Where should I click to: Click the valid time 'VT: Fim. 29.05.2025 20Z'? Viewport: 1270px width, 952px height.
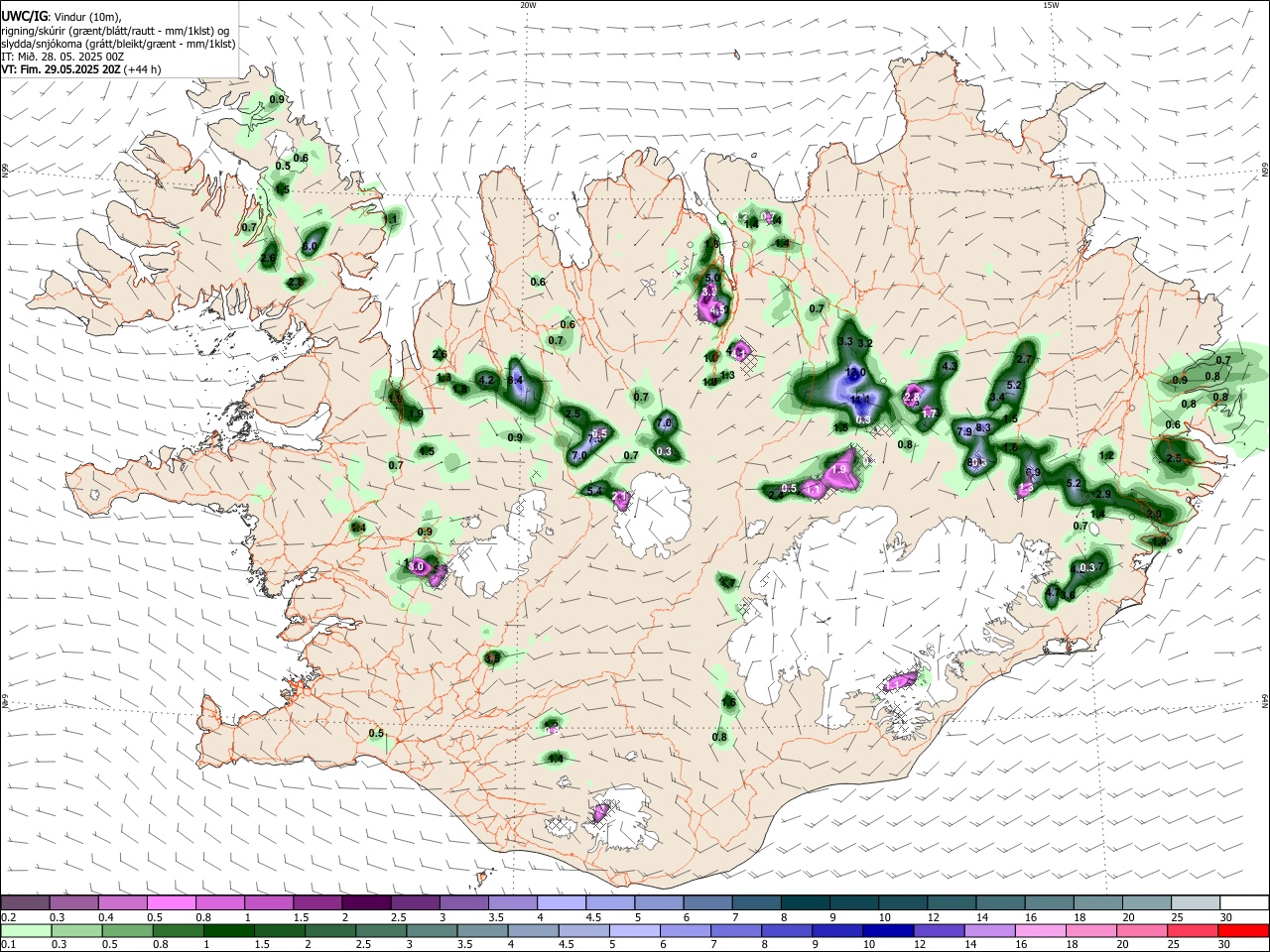point(62,69)
